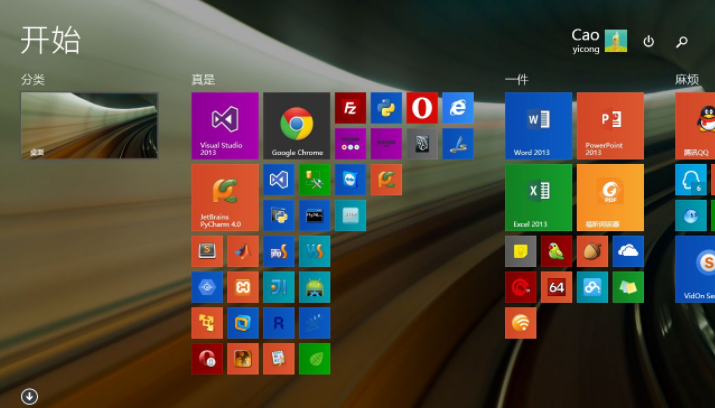Open the FileZilla tile
Screen dimensions: 715x408
[350, 108]
